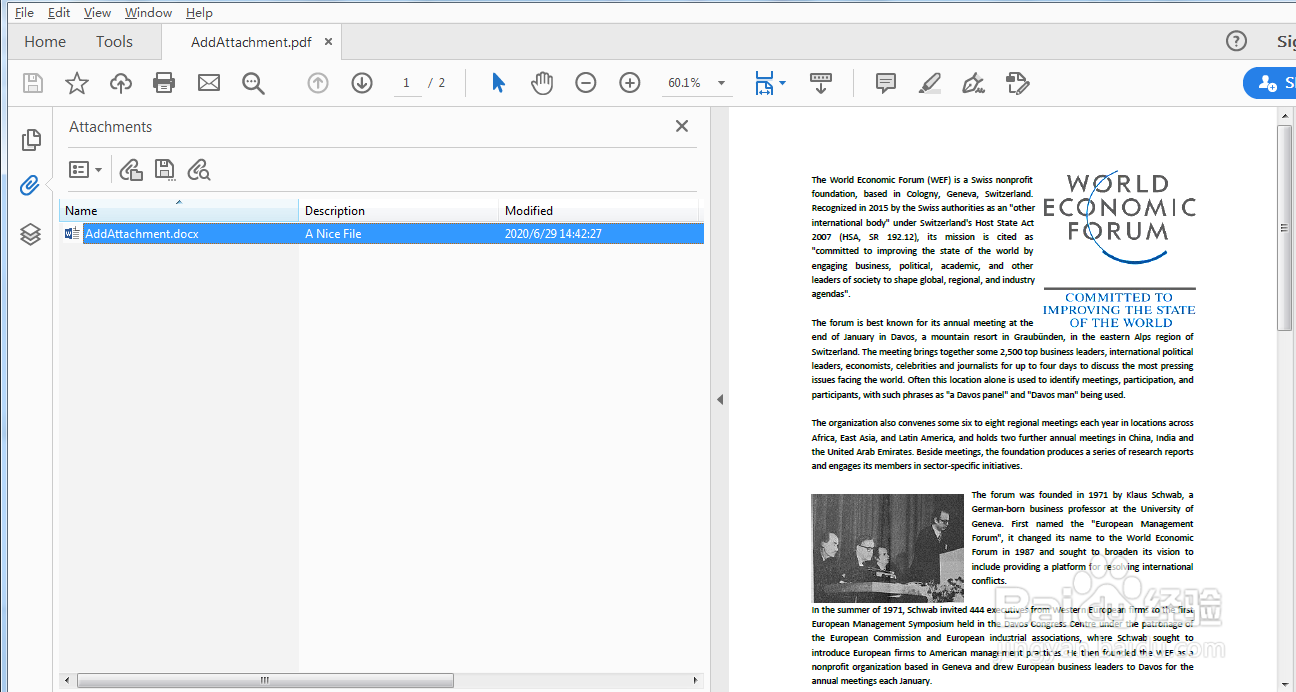Expand the fit page width dropdown arrow
Image resolution: width=1296 pixels, height=692 pixels.
click(783, 83)
